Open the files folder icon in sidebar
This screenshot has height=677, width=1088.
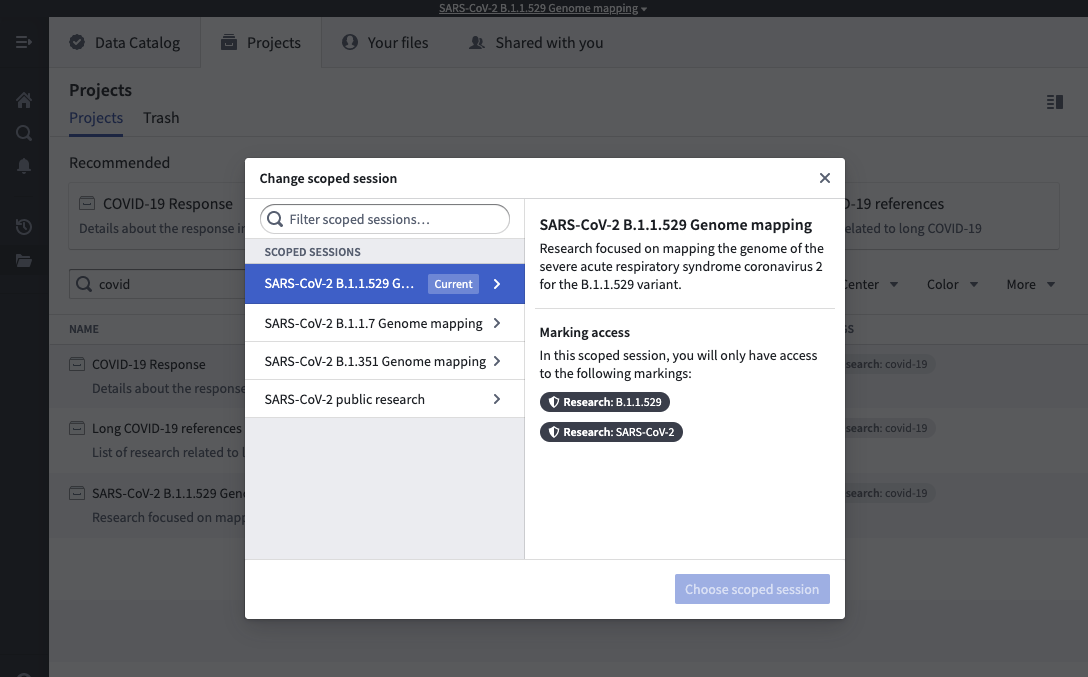pyautogui.click(x=24, y=260)
